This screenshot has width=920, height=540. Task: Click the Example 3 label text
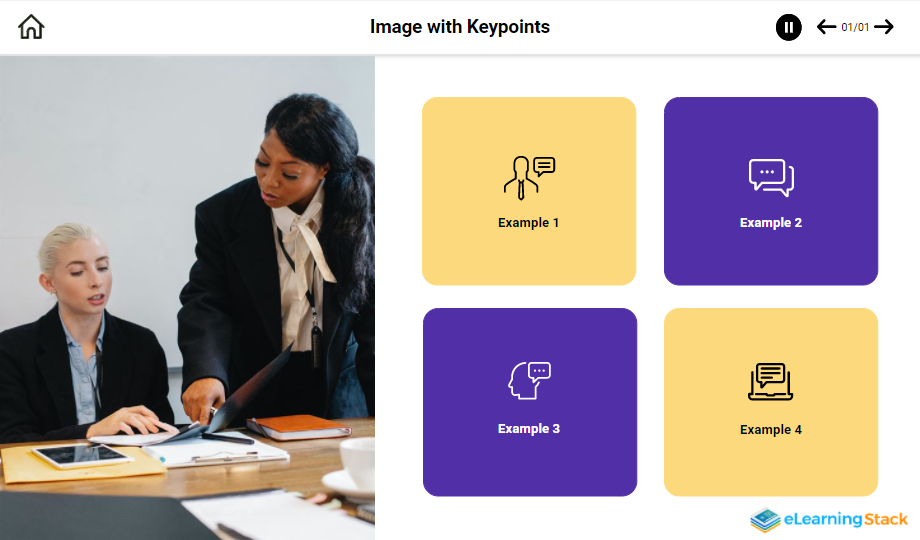[x=529, y=429]
